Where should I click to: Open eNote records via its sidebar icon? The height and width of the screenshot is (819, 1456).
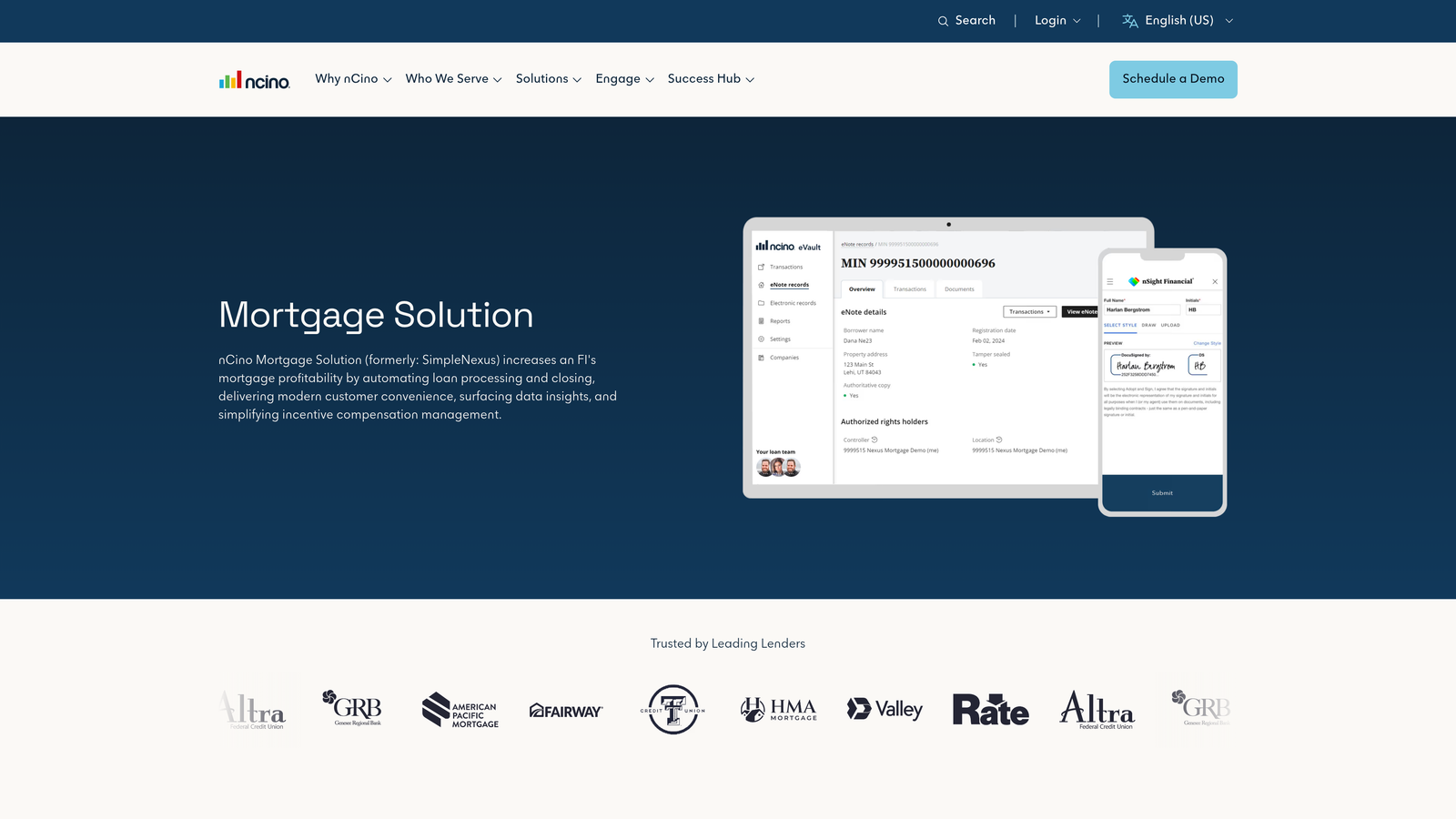point(763,285)
